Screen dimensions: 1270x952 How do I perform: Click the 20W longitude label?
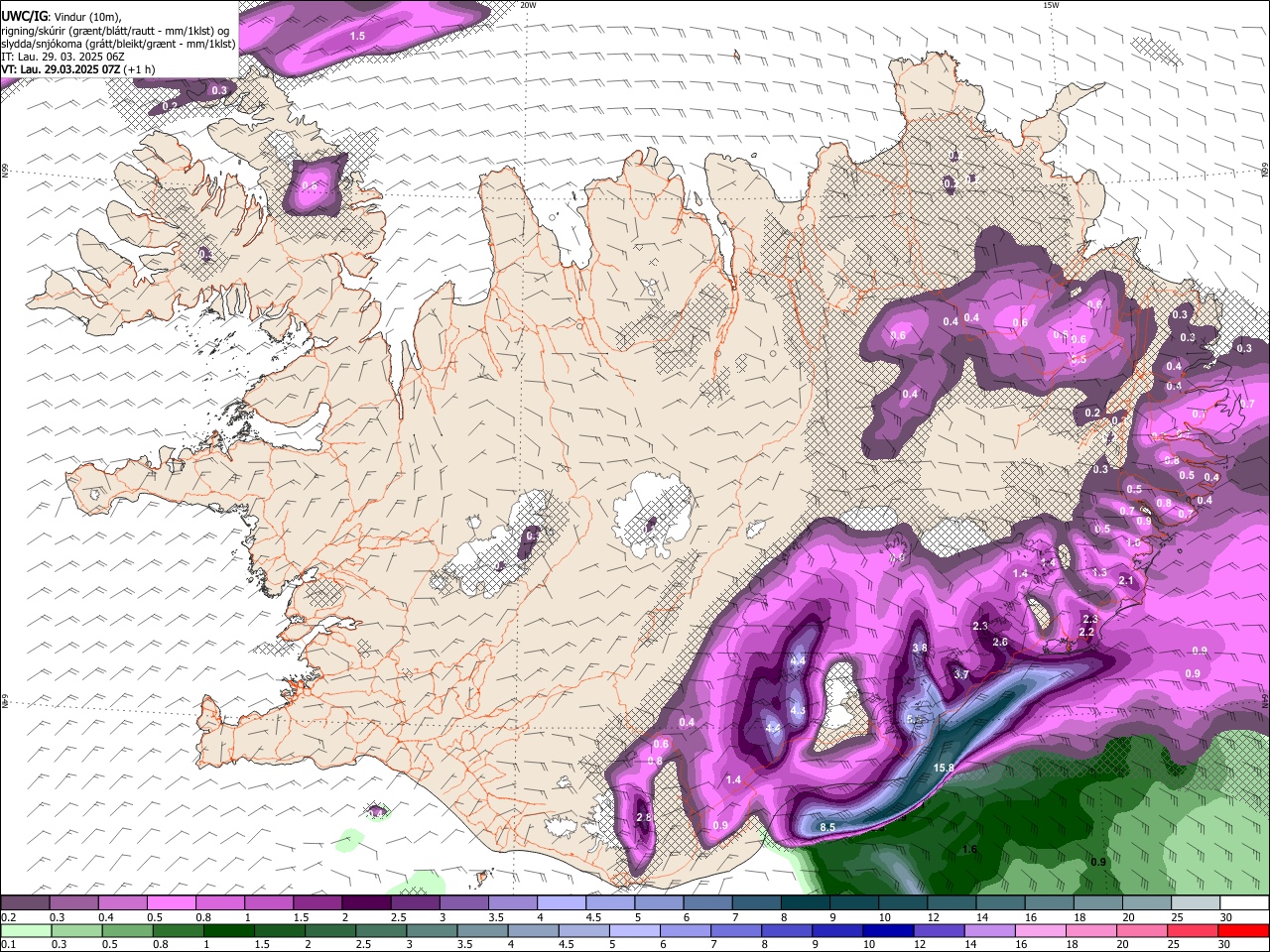pos(528,5)
